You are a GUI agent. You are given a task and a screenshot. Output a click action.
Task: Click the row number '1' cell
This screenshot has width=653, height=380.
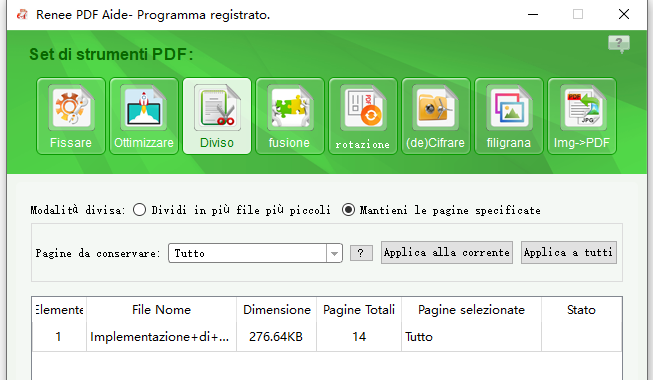[x=59, y=337]
